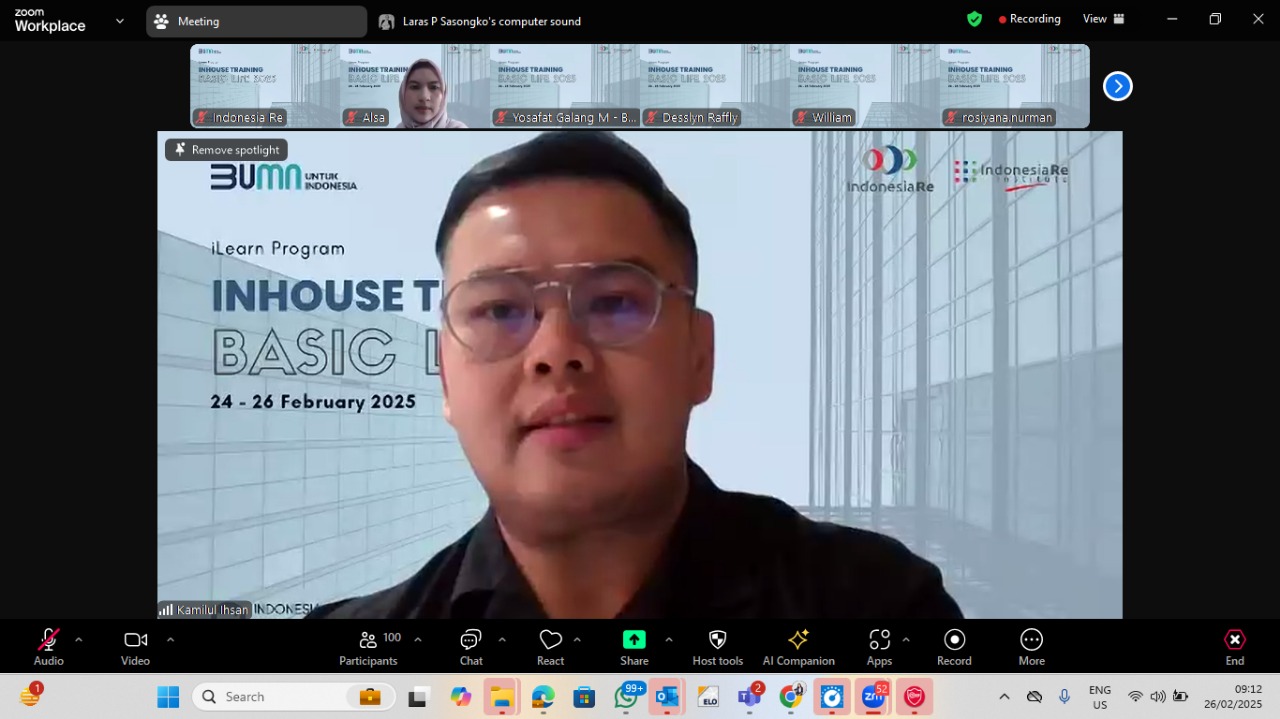Image resolution: width=1280 pixels, height=719 pixels.
Task: Open React emoji options
Action: [550, 647]
